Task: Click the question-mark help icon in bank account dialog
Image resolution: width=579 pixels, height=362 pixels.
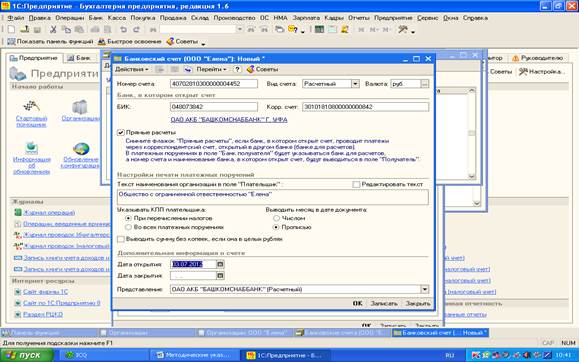Action: click(237, 69)
